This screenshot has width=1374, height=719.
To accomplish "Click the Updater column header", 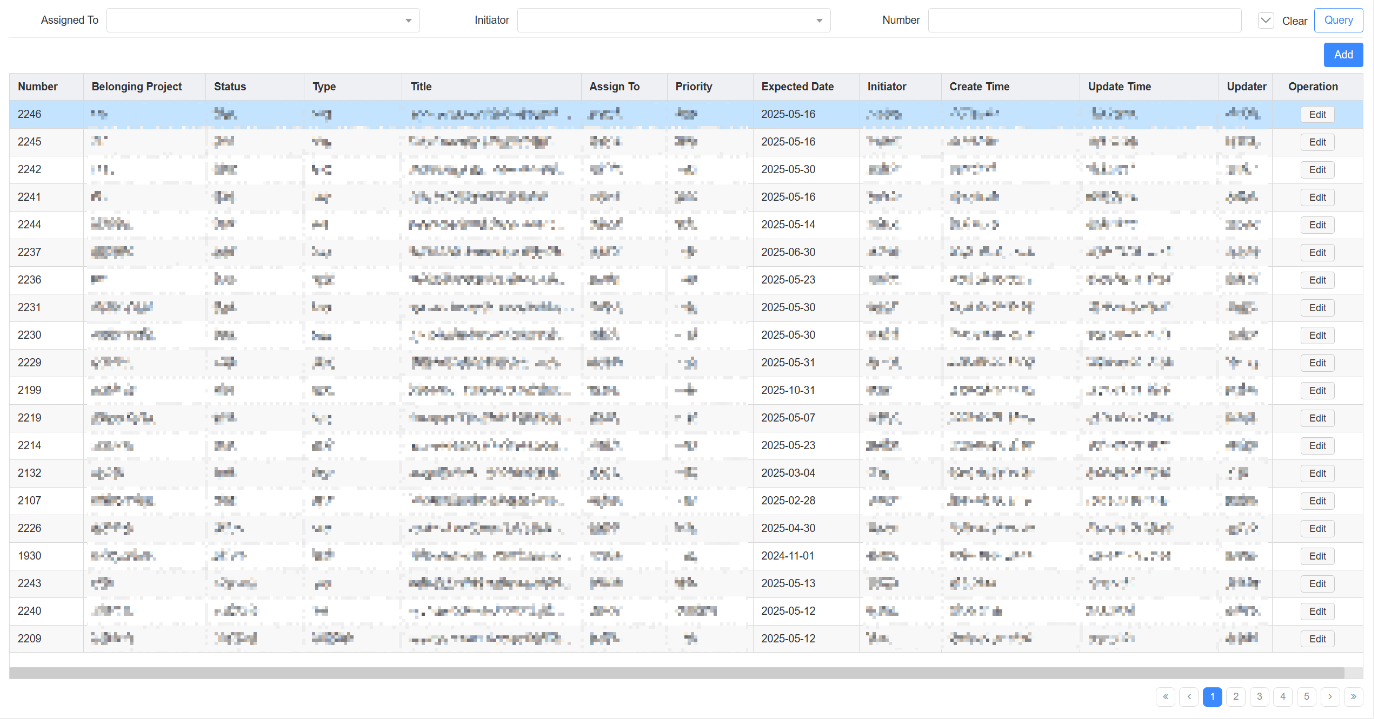I will click(1247, 87).
